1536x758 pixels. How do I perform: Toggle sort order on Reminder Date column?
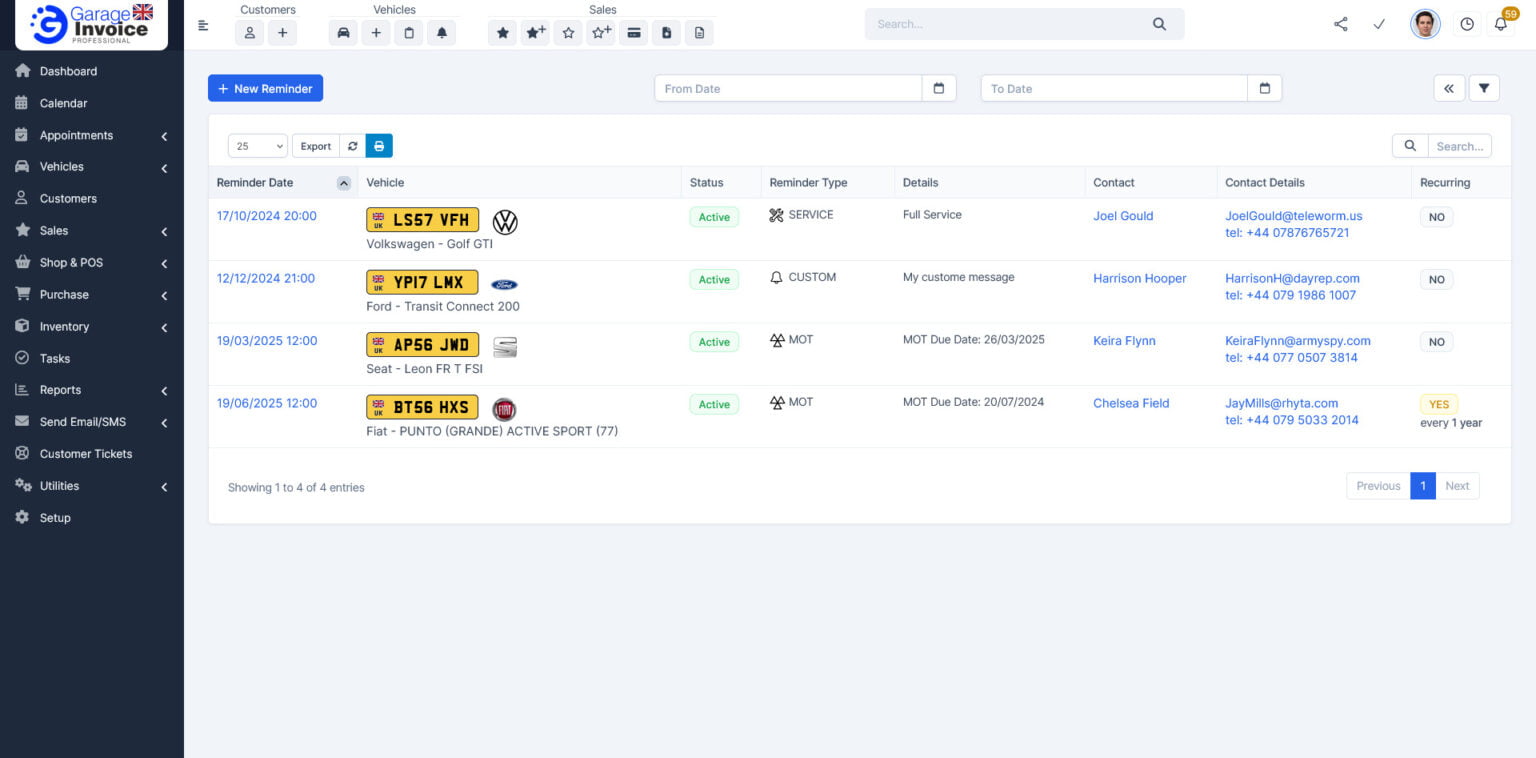(343, 183)
